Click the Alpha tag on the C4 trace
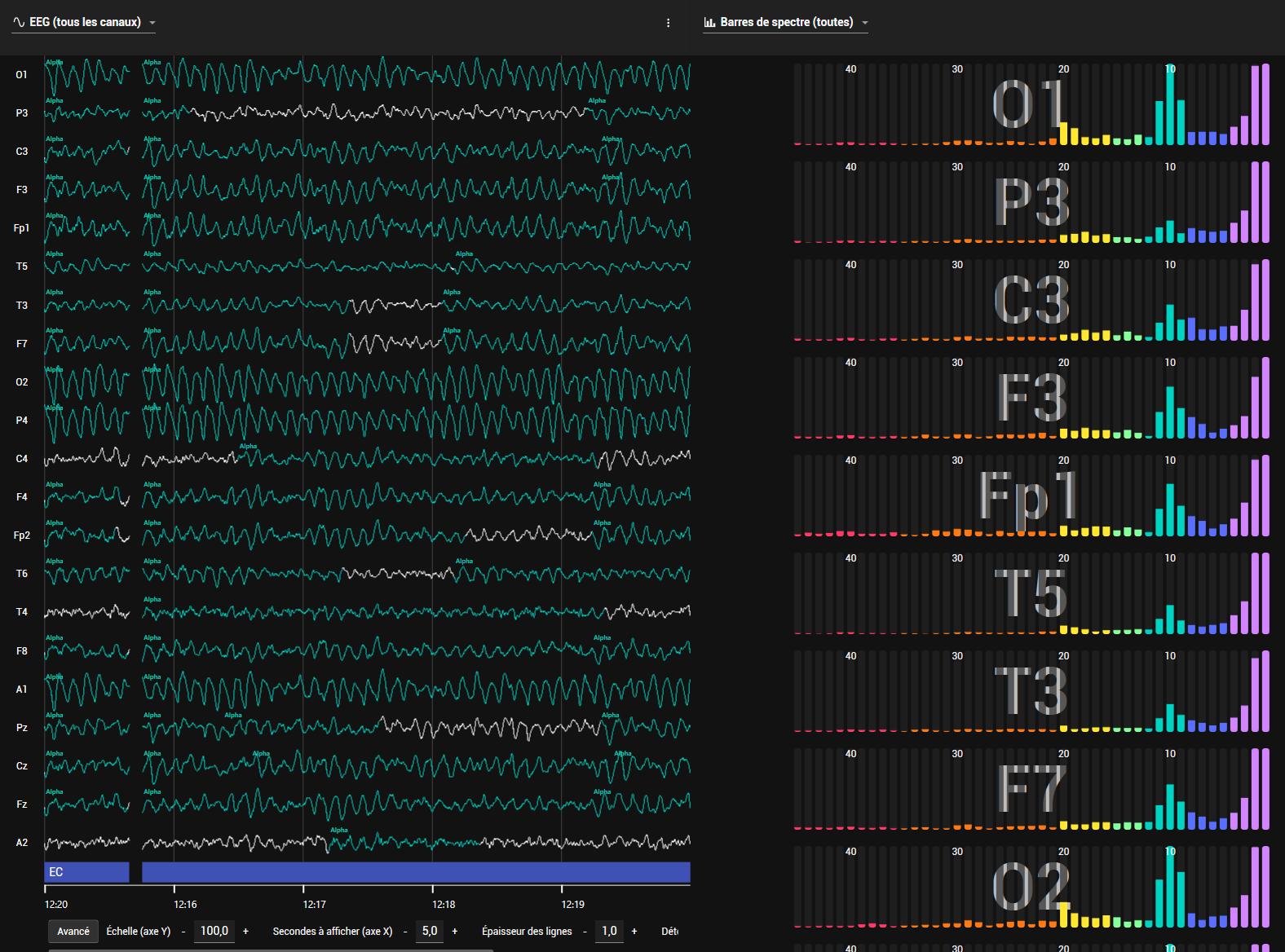The height and width of the screenshot is (952, 1285). 248,447
